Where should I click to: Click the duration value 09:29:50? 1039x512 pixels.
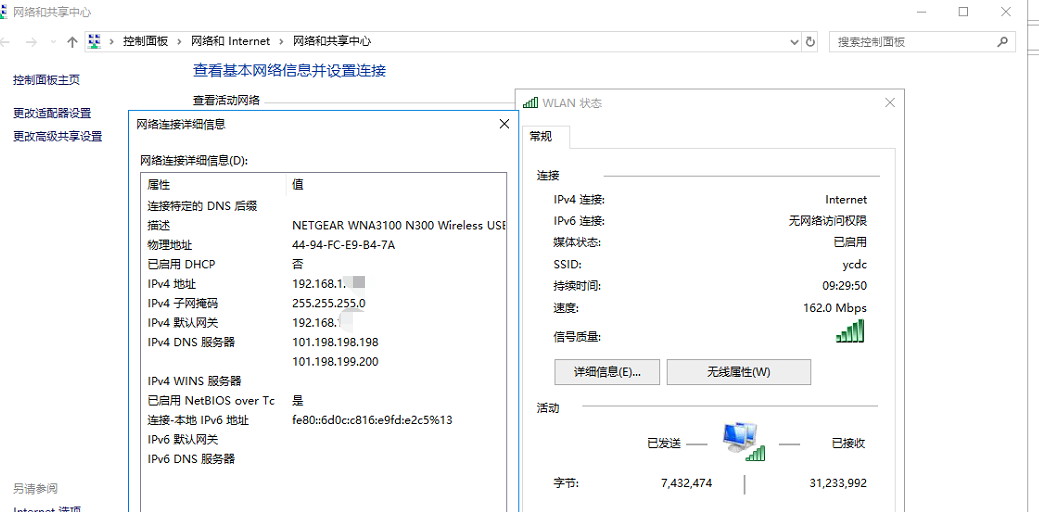click(x=844, y=286)
